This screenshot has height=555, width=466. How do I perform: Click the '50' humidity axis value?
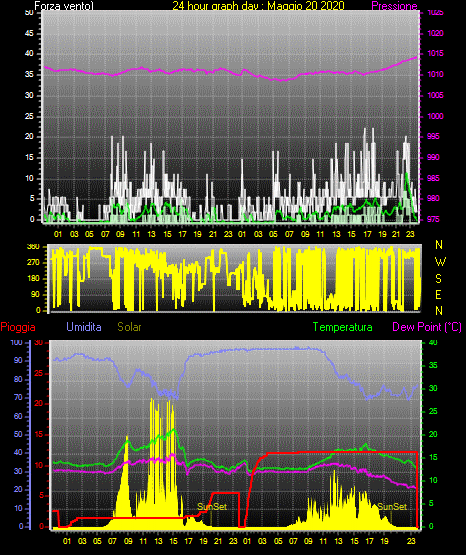(18, 434)
